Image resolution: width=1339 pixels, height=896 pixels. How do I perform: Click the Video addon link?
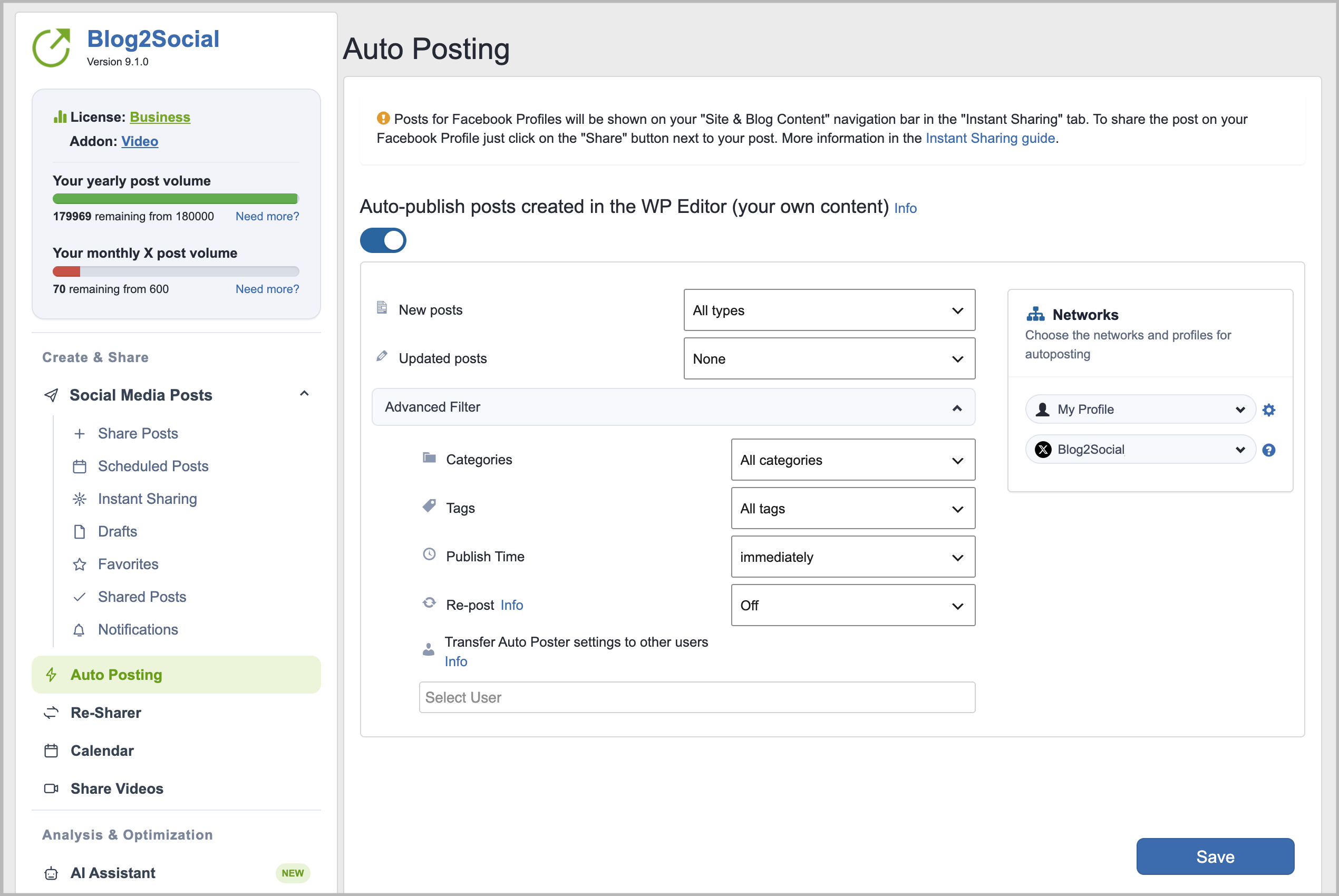tap(140, 141)
